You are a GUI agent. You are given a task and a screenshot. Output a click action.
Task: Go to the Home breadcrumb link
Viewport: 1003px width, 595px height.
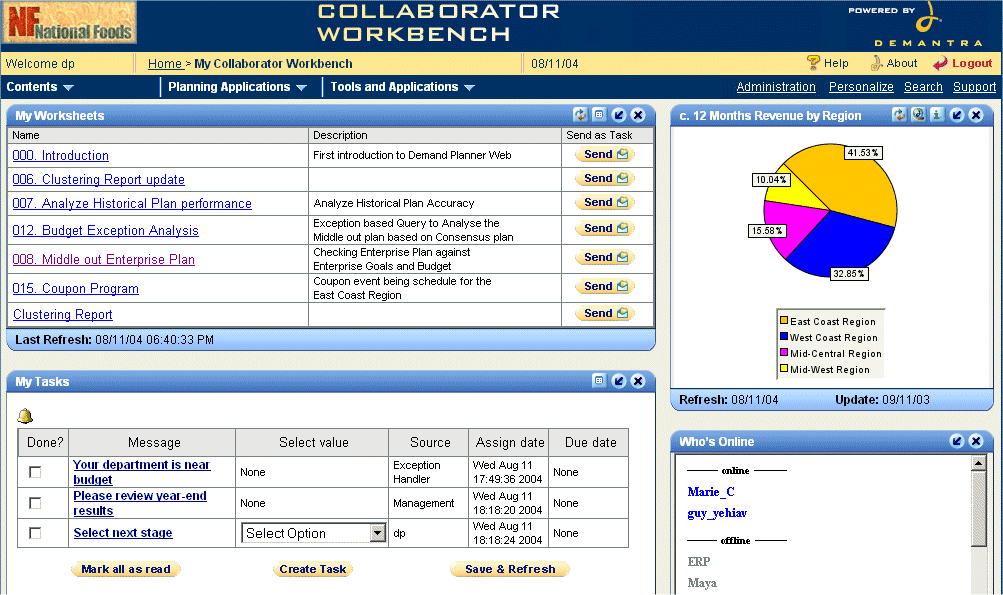coord(165,63)
